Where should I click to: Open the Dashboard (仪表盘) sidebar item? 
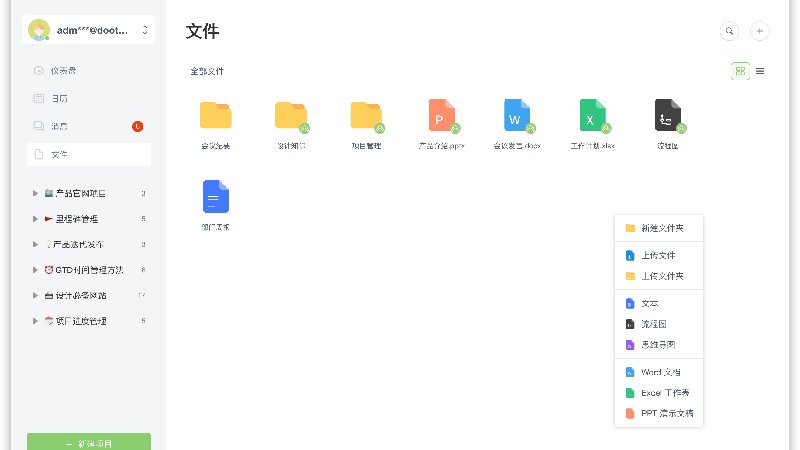tap(89, 71)
